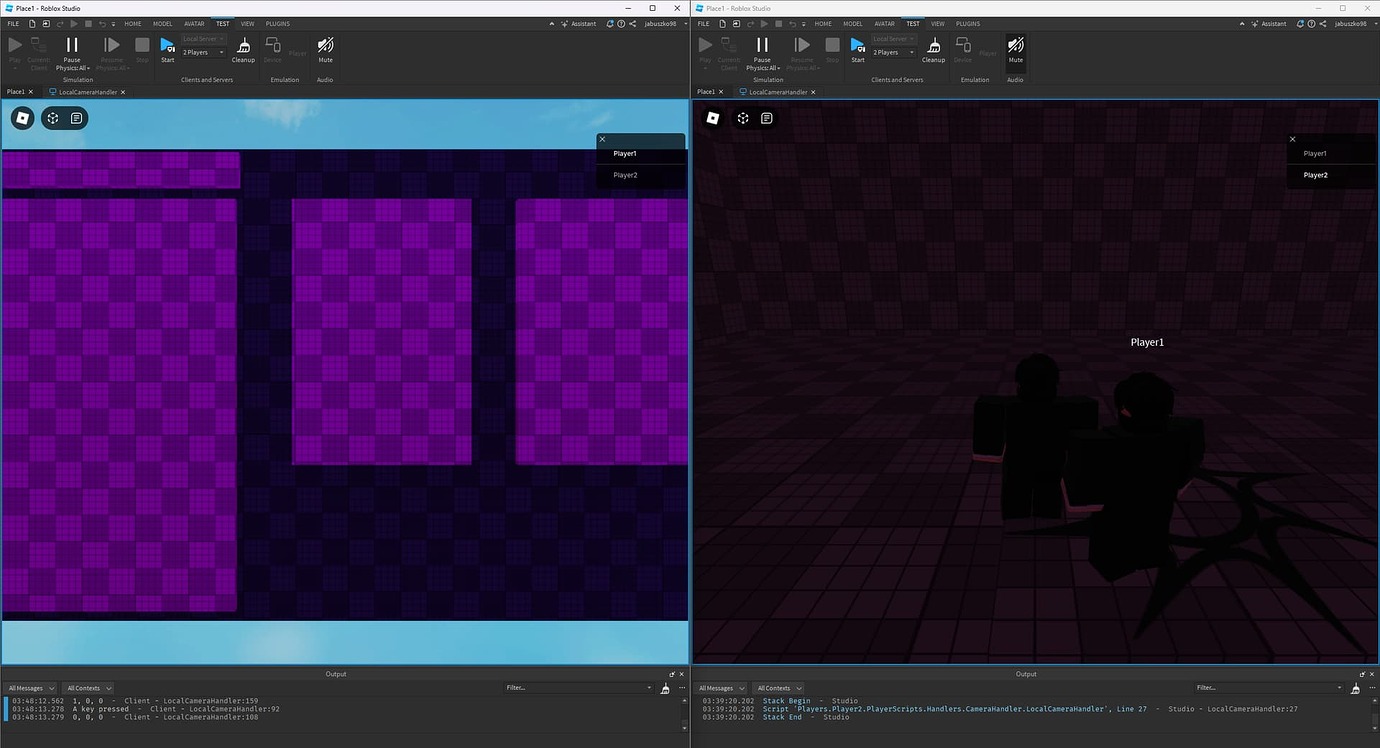Run Cleanup of clients and servers
Viewport: 1380px width, 748px height.
coord(243,48)
